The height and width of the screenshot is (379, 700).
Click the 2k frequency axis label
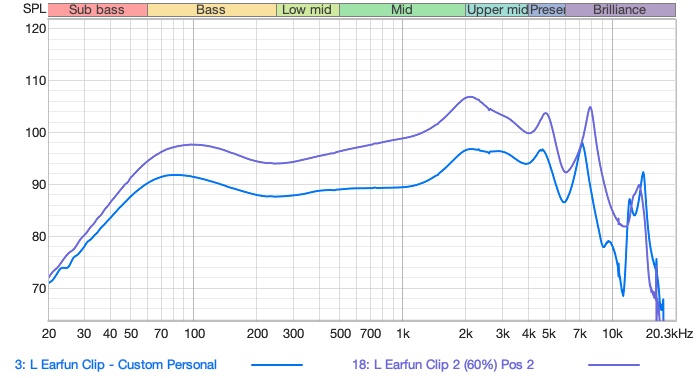click(x=466, y=333)
